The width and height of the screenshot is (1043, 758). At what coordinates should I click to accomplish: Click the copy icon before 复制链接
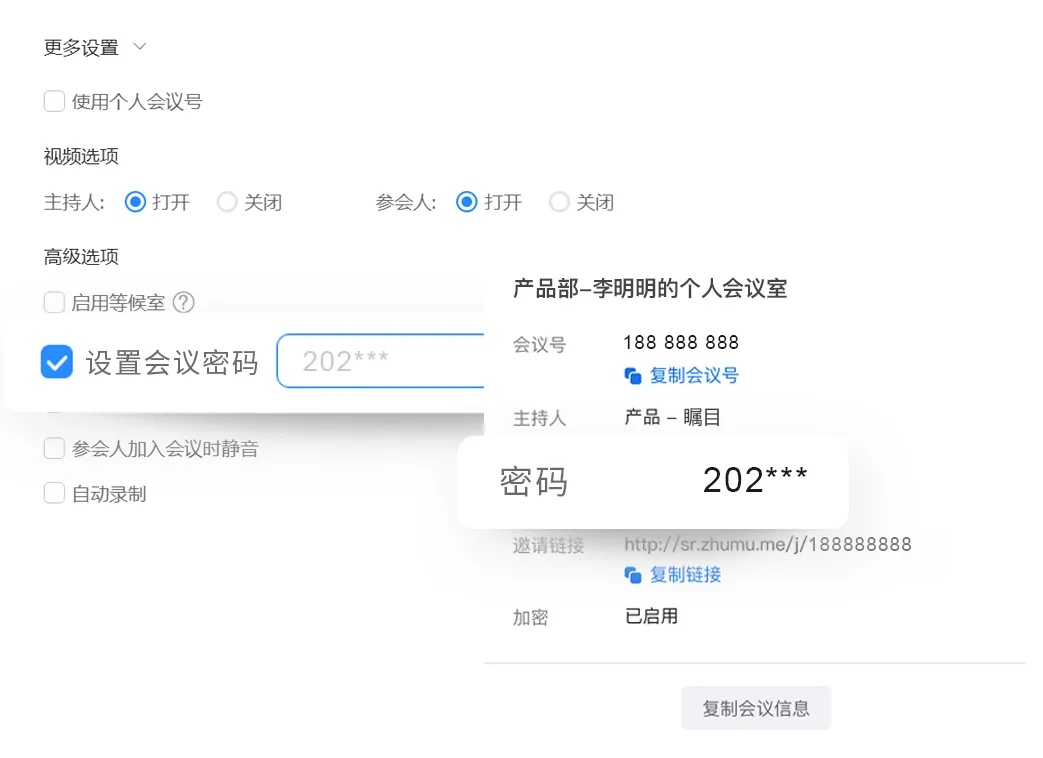point(632,575)
